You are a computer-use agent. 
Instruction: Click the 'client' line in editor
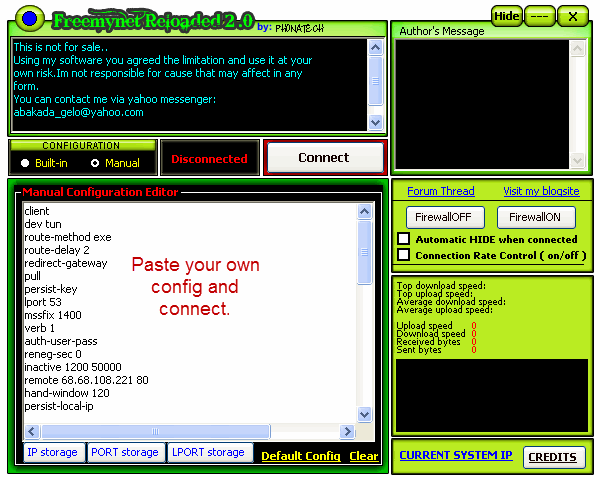click(x=37, y=211)
